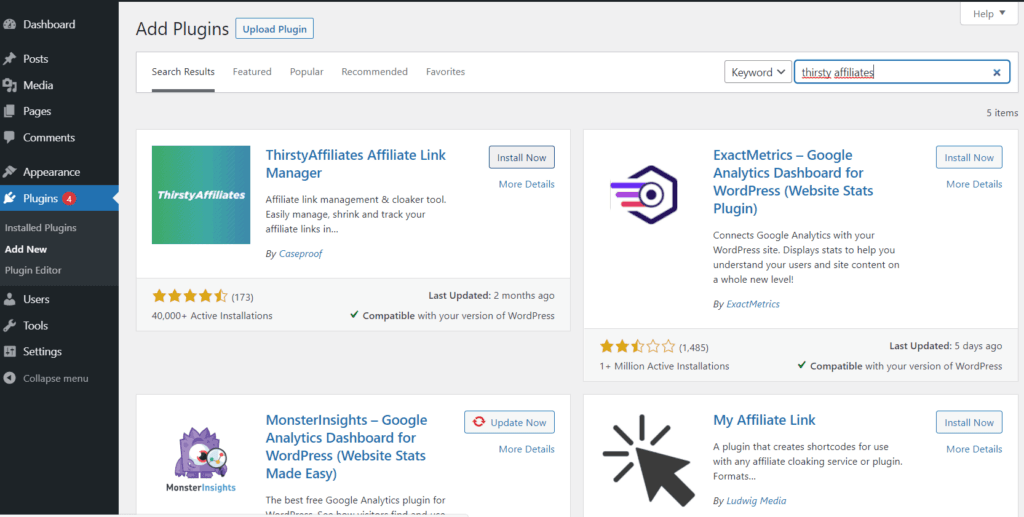This screenshot has width=1024, height=517.
Task: Select Add New in Plugins submenu
Action: [x=26, y=249]
